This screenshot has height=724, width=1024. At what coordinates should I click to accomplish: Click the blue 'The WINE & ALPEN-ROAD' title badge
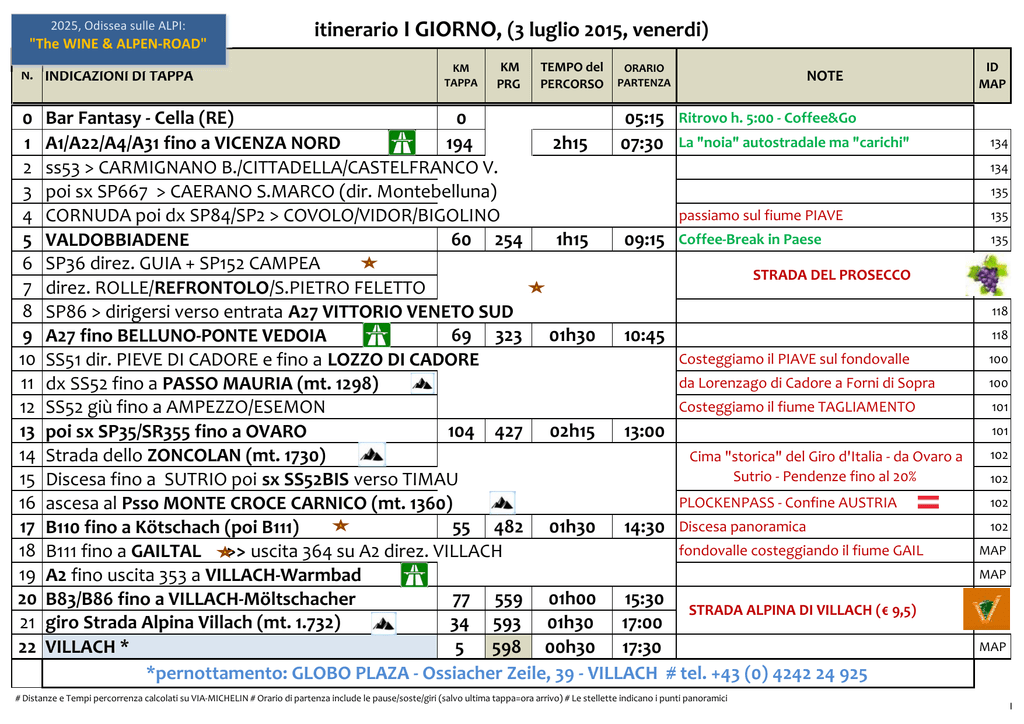[118, 39]
